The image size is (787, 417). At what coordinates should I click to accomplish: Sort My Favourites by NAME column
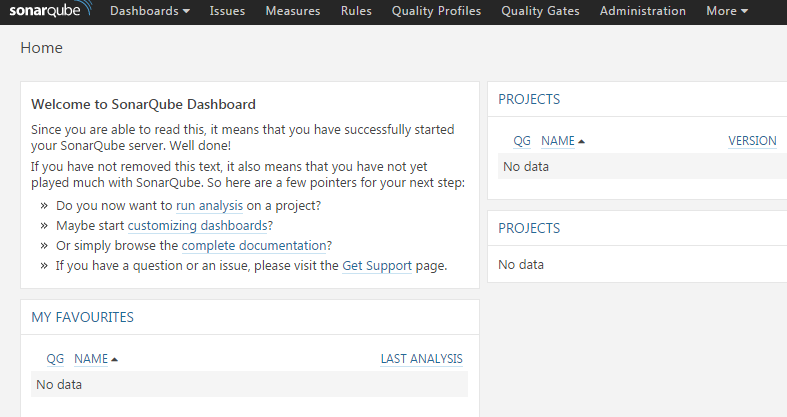click(91, 359)
